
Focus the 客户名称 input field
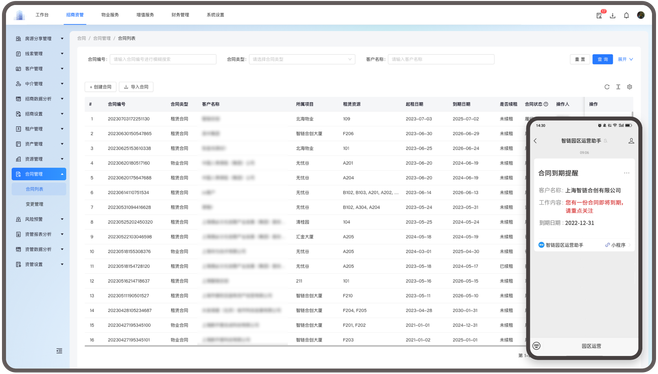[441, 60]
